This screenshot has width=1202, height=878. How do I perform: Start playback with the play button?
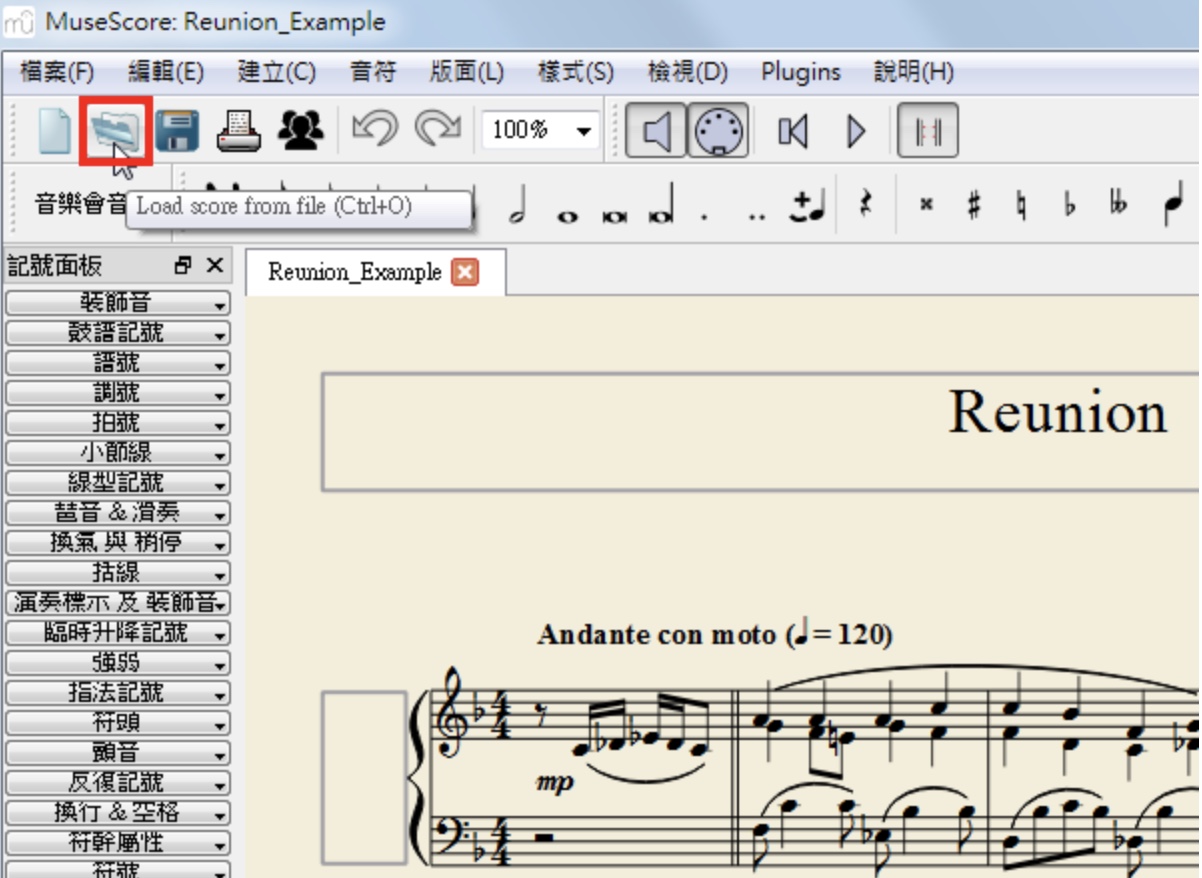(856, 131)
